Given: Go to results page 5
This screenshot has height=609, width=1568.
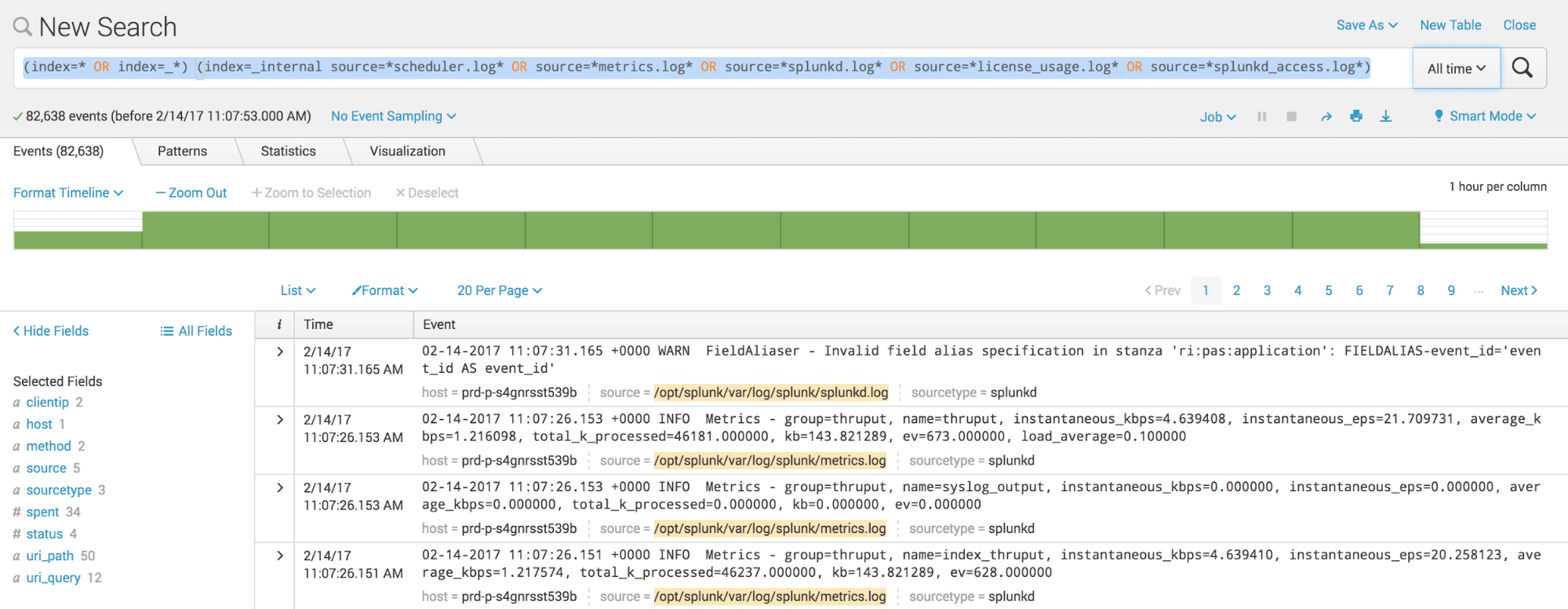Looking at the screenshot, I should pos(1328,290).
